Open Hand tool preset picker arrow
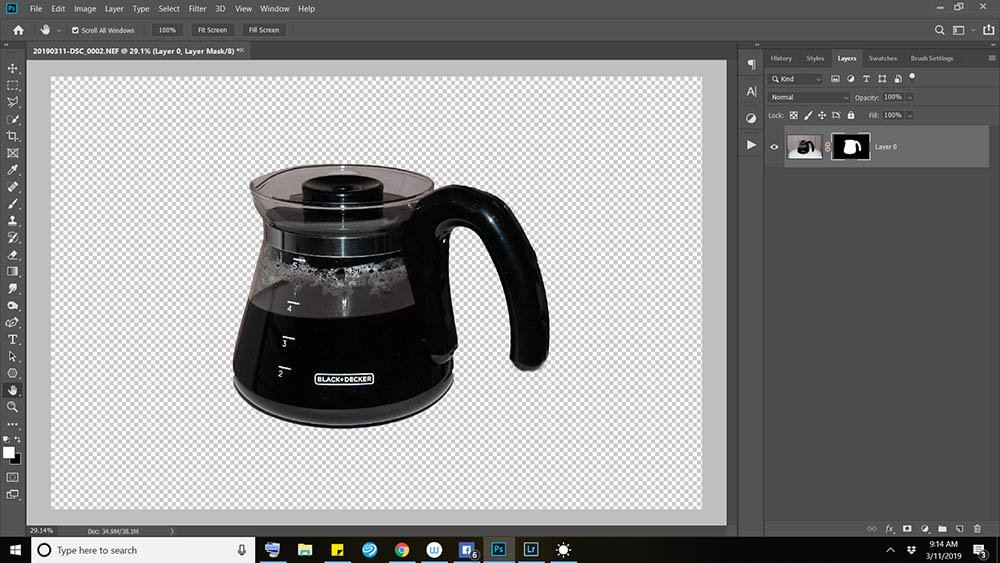Image resolution: width=1000 pixels, height=563 pixels. 59,31
